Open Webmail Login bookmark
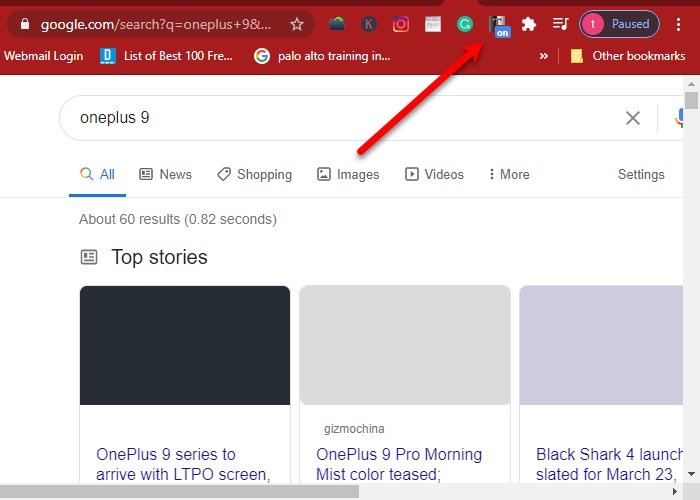 (x=43, y=56)
